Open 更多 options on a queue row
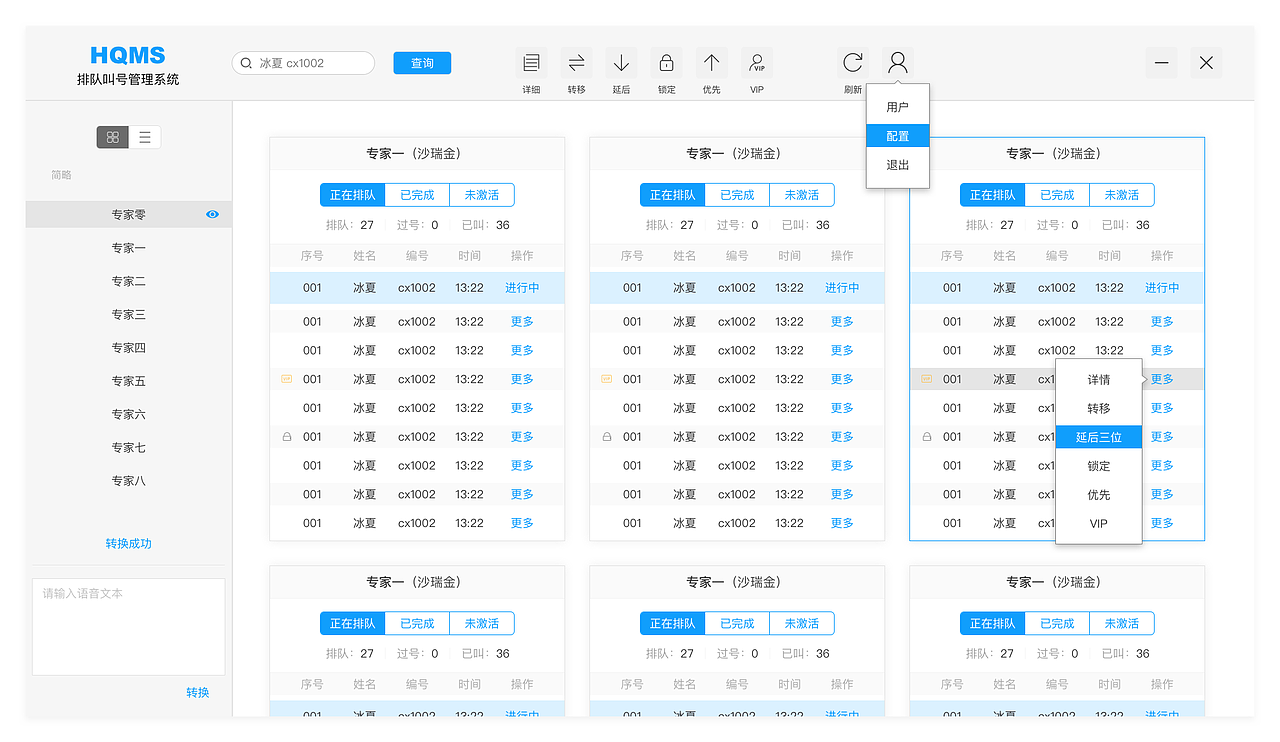The width and height of the screenshot is (1280, 742). pos(521,321)
